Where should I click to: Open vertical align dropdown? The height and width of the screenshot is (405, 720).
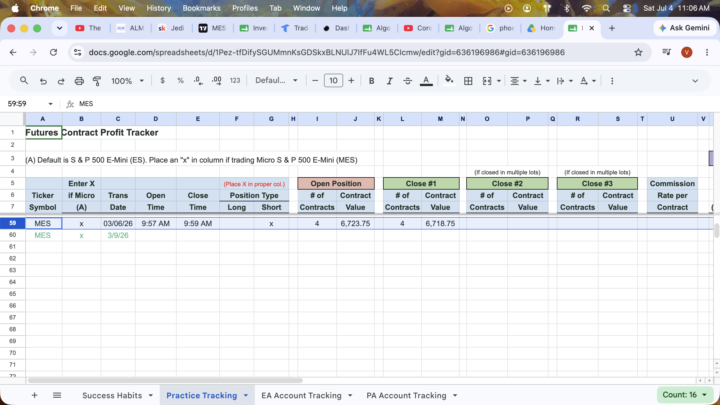tap(540, 81)
